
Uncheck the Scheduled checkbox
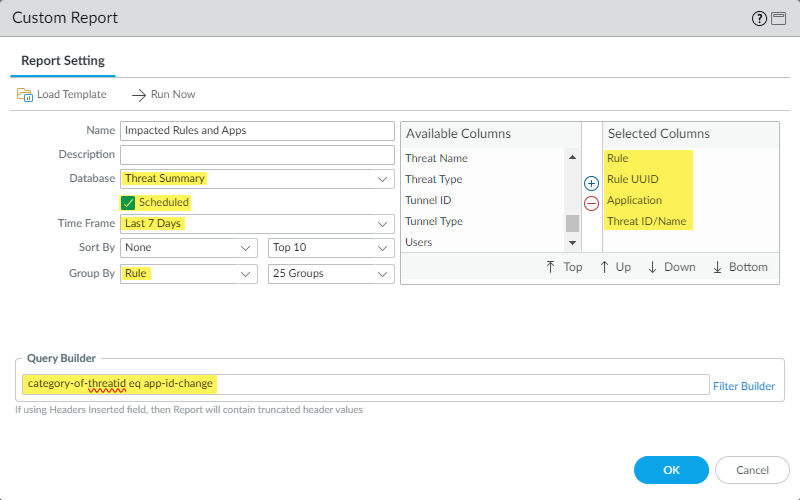coord(128,202)
